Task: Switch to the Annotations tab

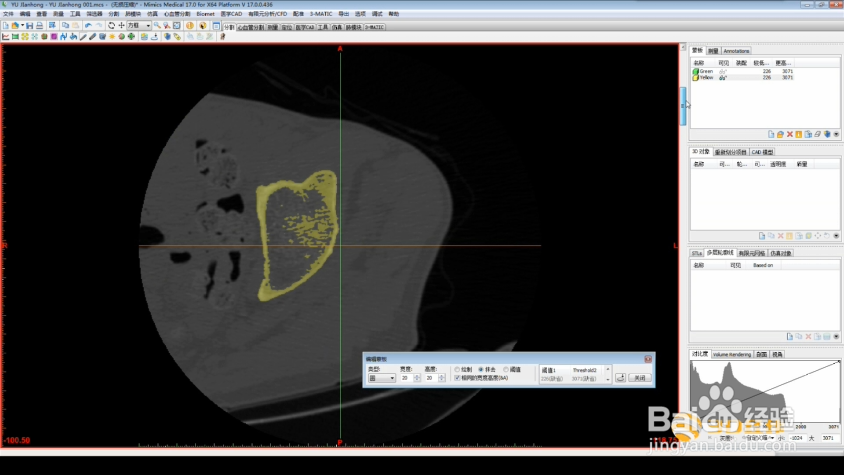Action: point(736,51)
